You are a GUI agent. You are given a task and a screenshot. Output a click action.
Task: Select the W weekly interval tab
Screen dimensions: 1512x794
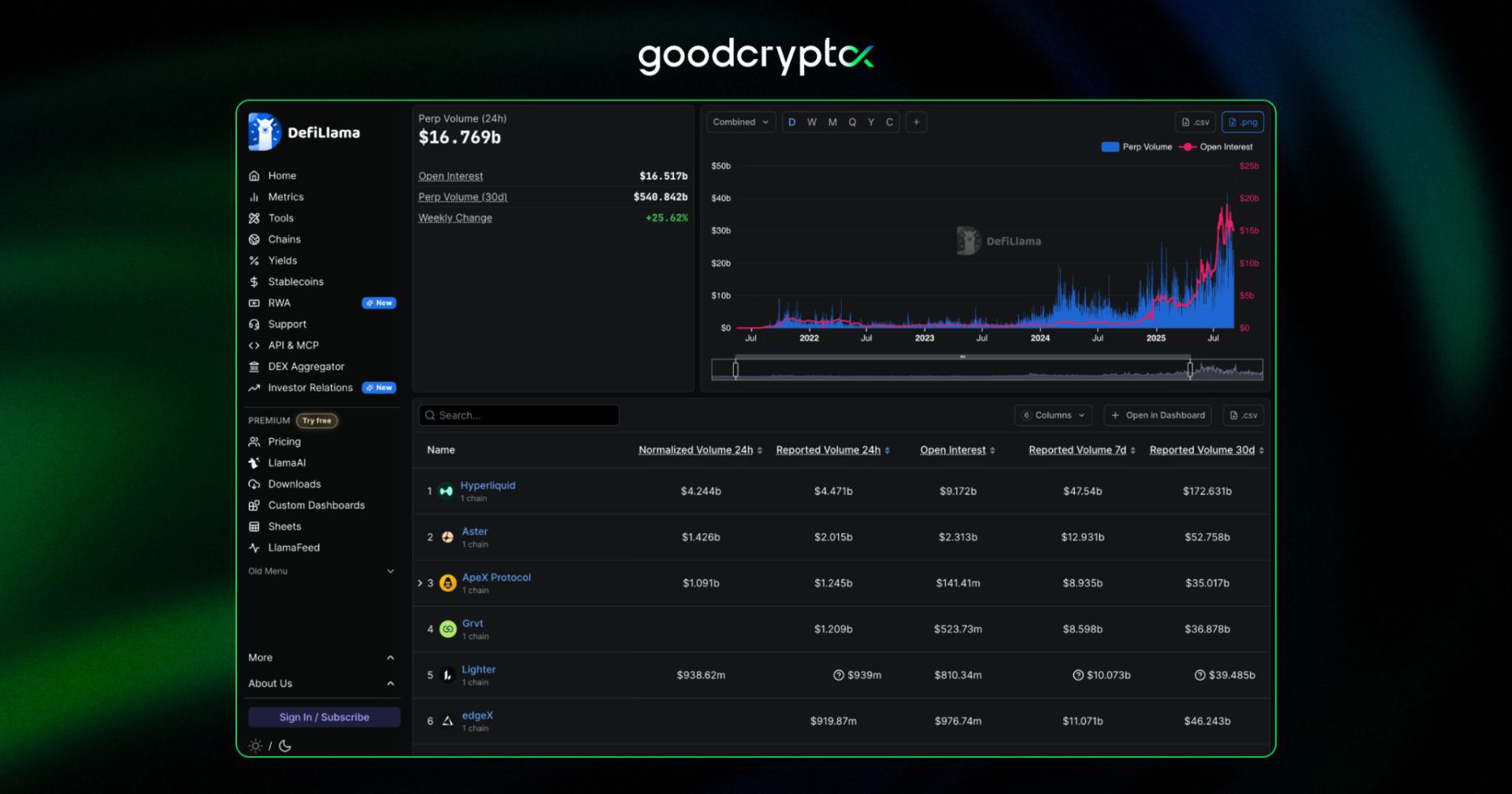[812, 122]
